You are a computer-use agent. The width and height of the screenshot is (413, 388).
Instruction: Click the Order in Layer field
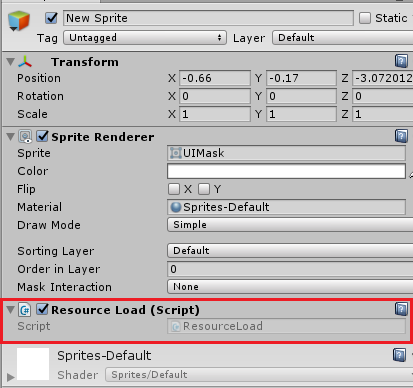tap(290, 269)
